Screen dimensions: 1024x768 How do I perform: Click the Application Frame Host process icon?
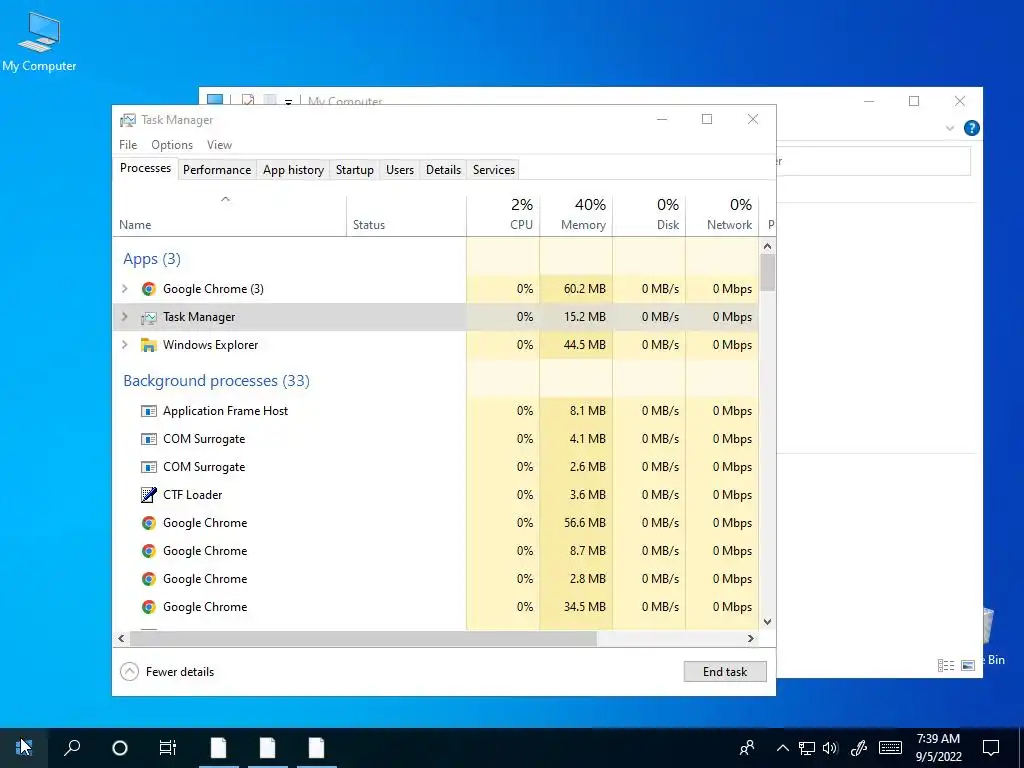[149, 411]
